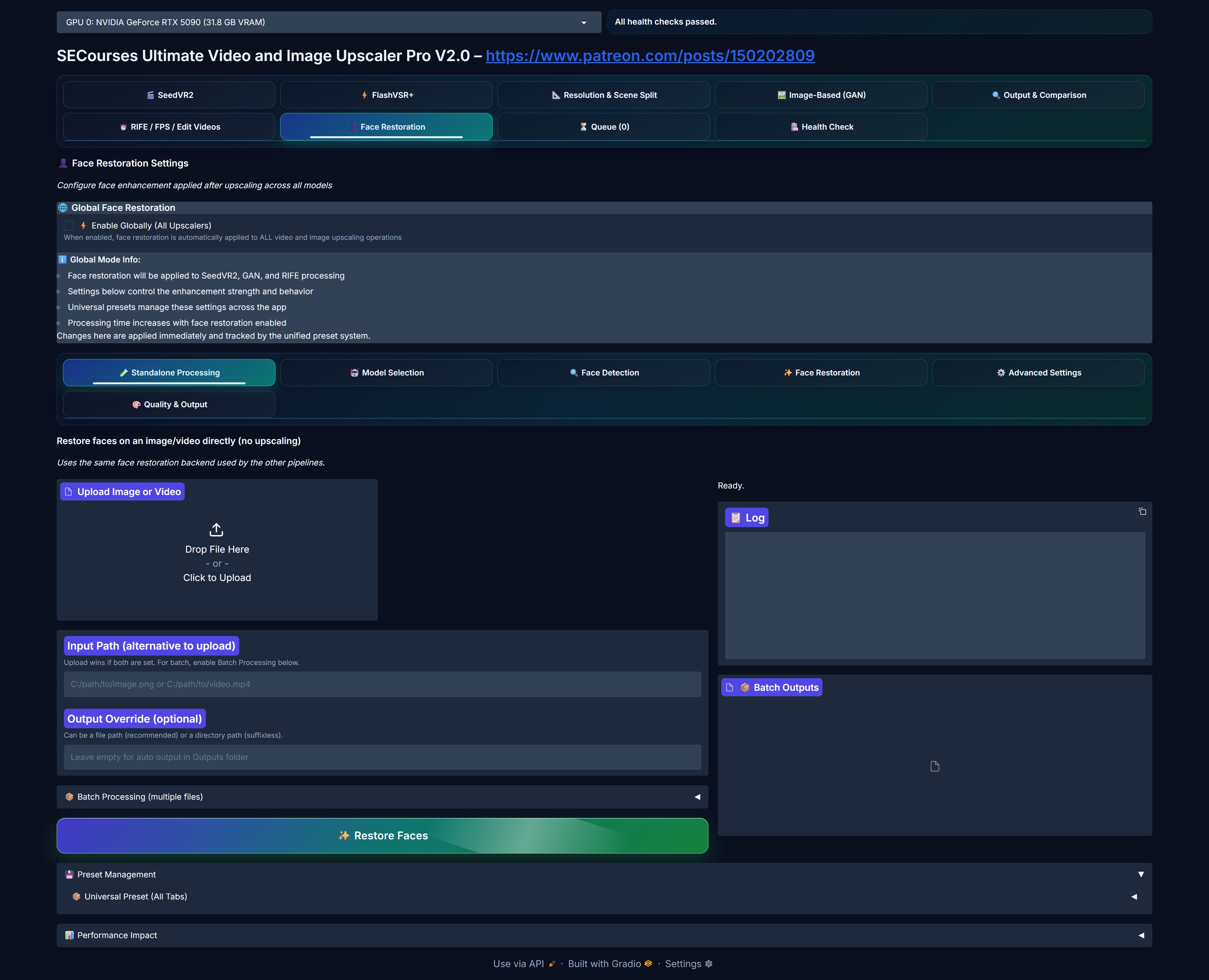Switch to the FlashVSR+ tab
1209x980 pixels.
click(x=386, y=95)
